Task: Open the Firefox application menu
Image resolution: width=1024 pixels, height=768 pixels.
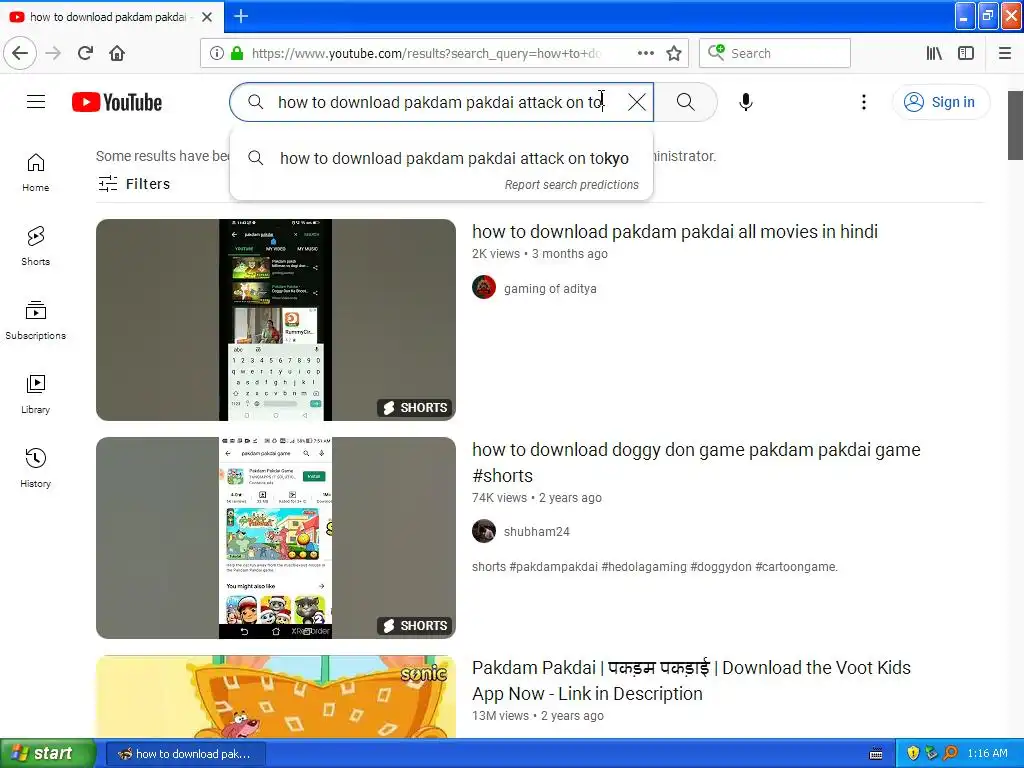Action: [x=1005, y=53]
